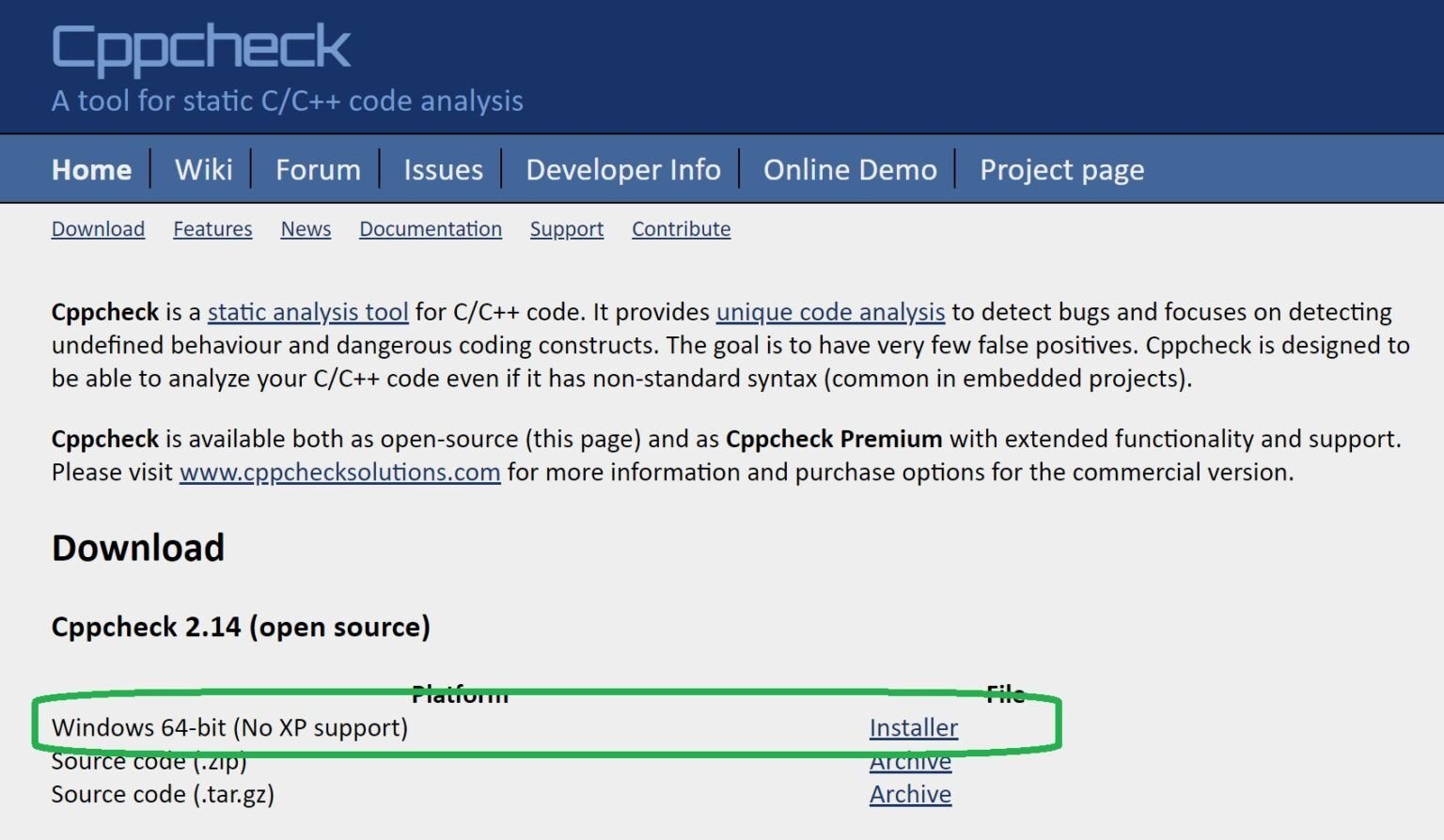The height and width of the screenshot is (840, 1444).
Task: Visit the Project page menu item
Action: click(1061, 169)
